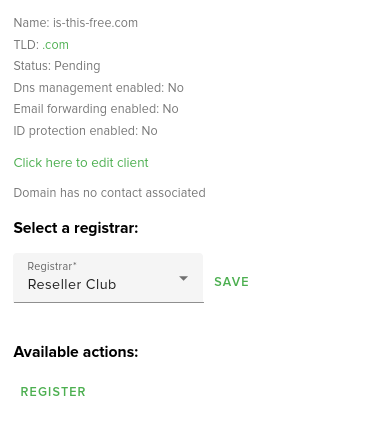Click the SAVE button beside Registrar
This screenshot has width=373, height=421.
[231, 282]
